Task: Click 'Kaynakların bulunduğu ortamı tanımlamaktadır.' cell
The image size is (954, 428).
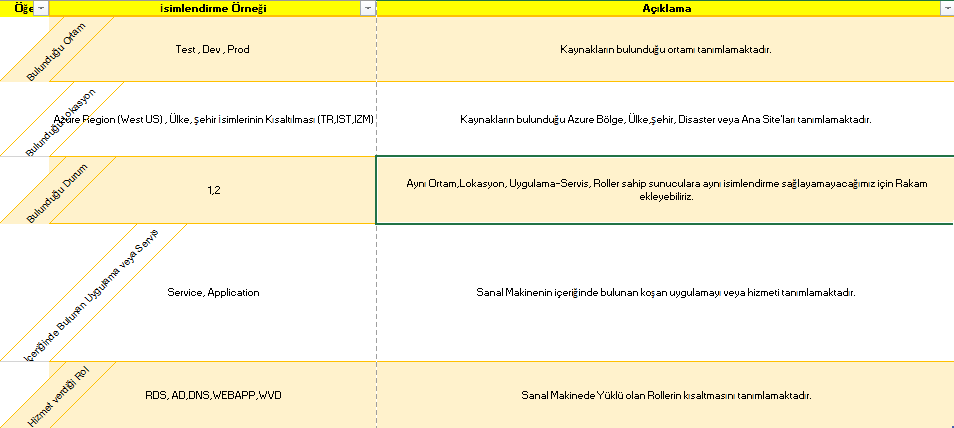Action: 666,49
